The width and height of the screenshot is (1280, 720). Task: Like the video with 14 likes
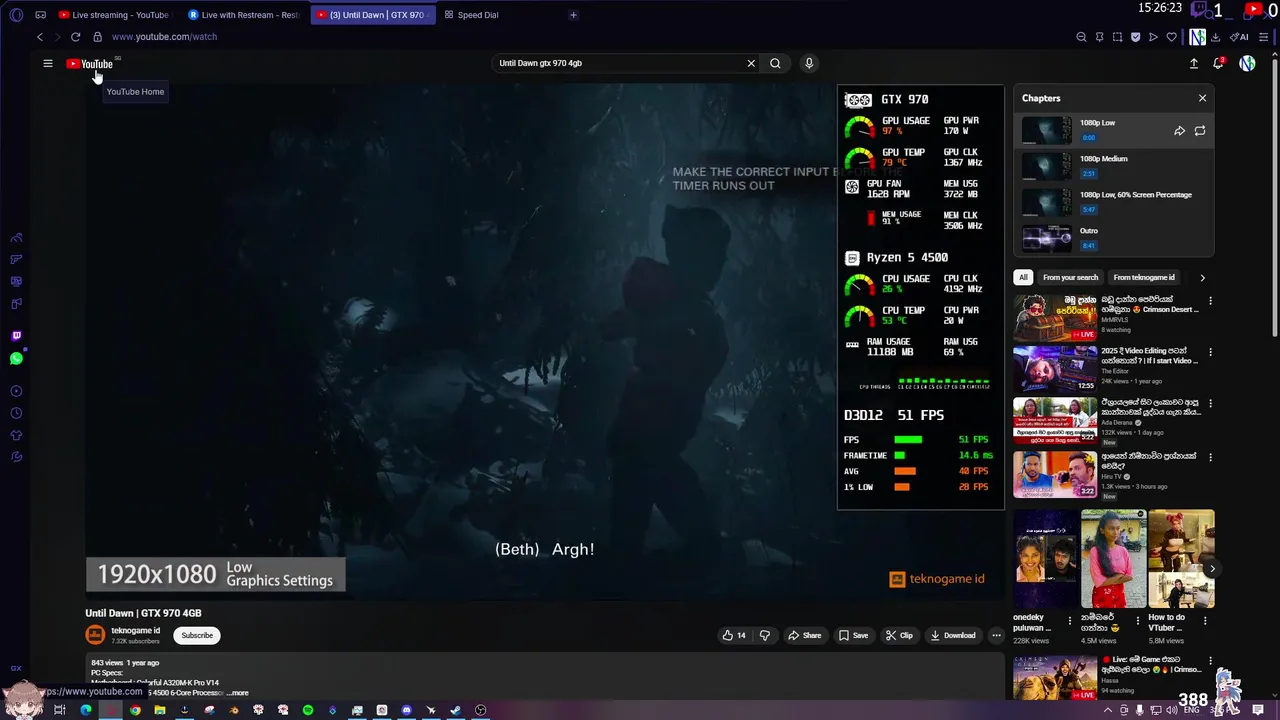(x=734, y=635)
